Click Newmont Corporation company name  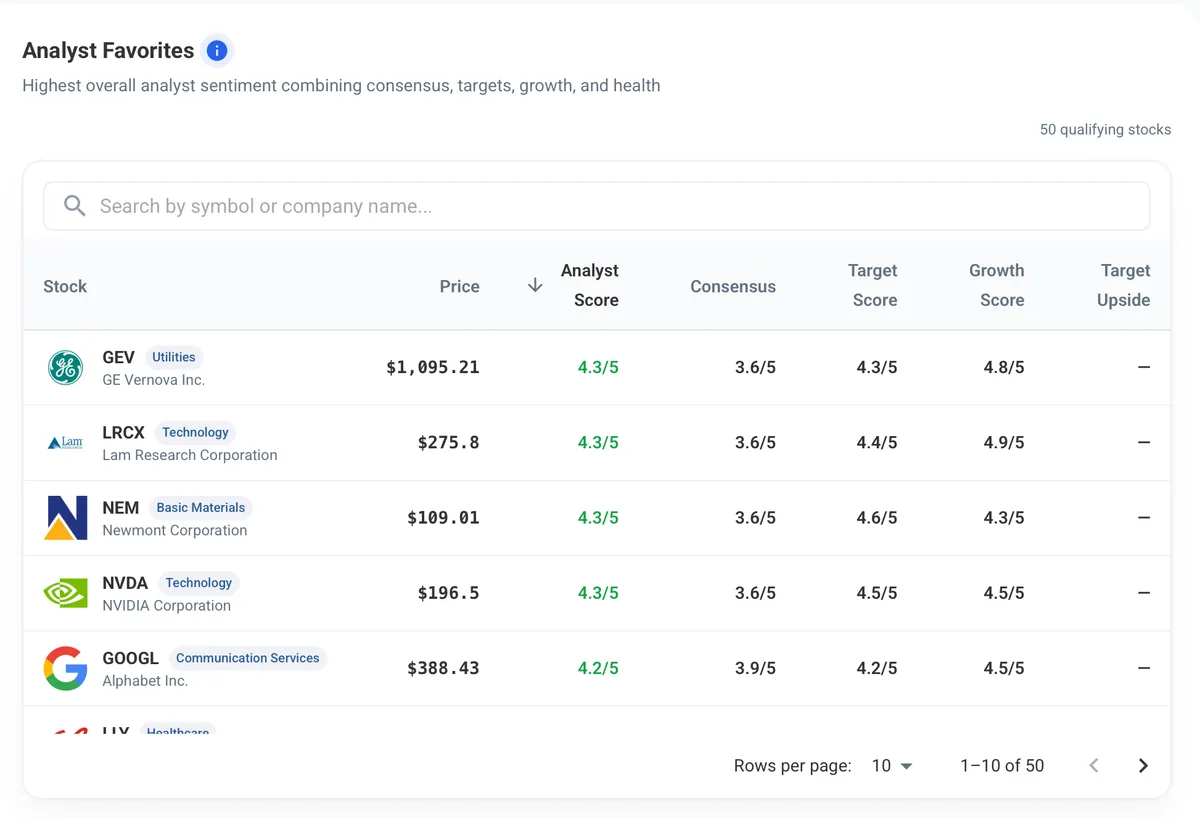coord(174,530)
